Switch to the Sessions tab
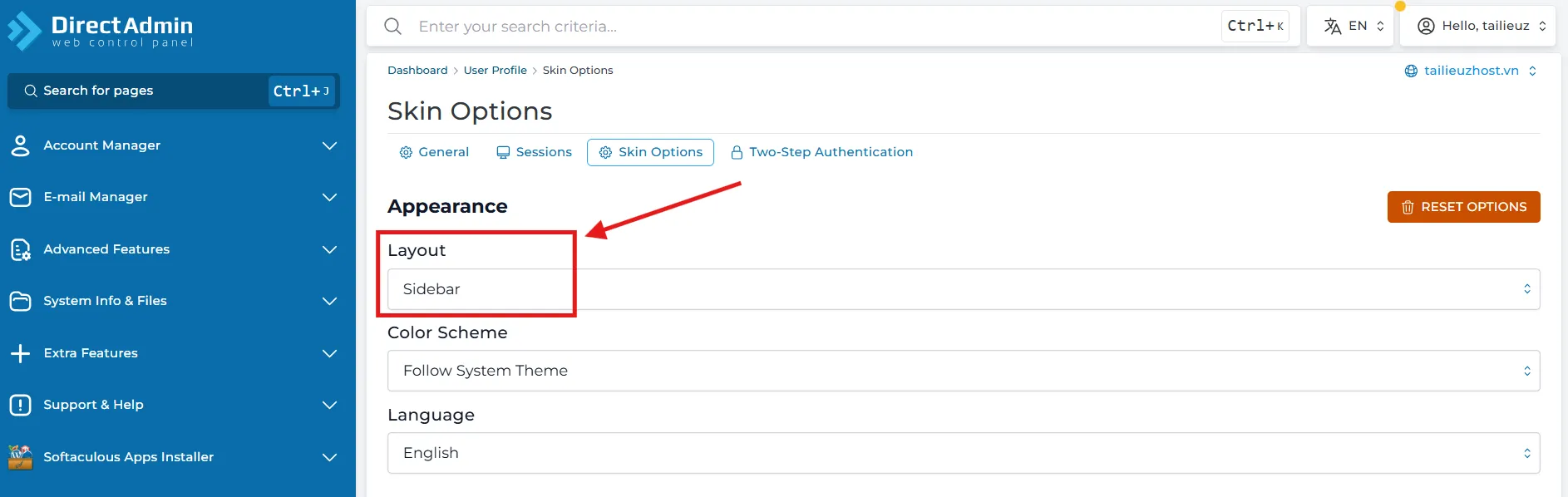1568x497 pixels. pos(534,152)
